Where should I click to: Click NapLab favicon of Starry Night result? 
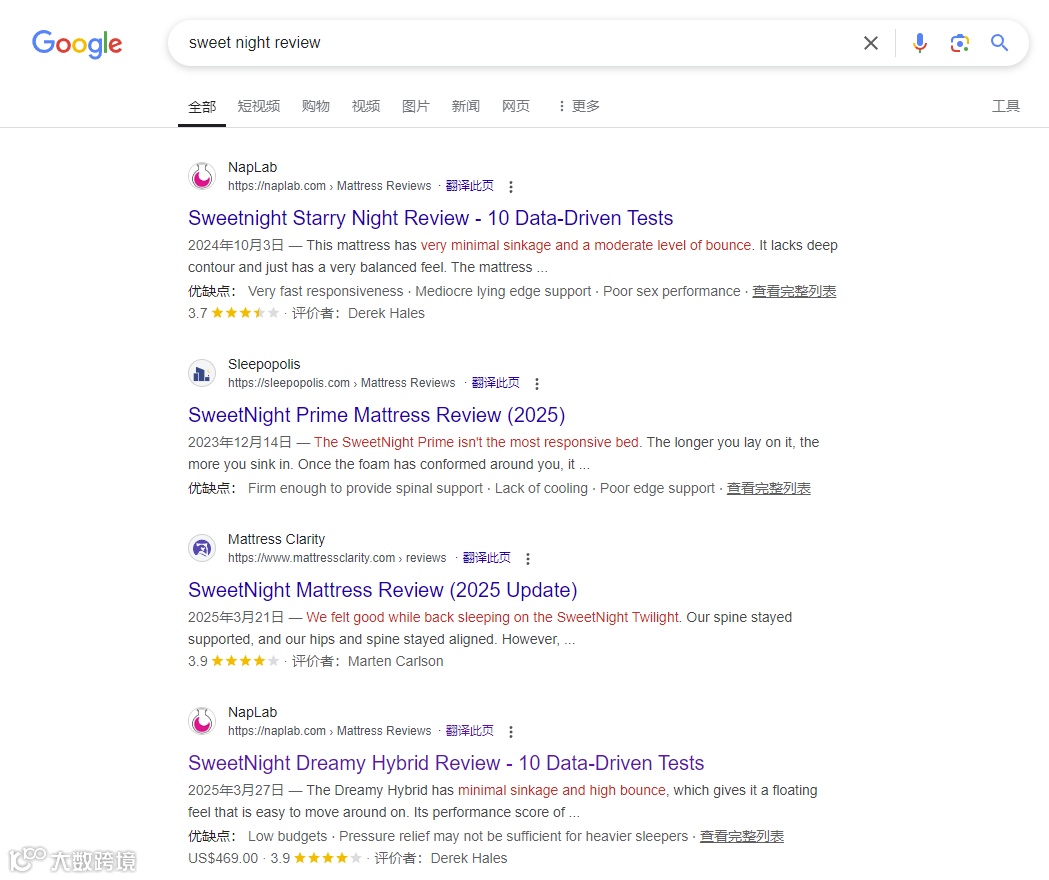202,177
